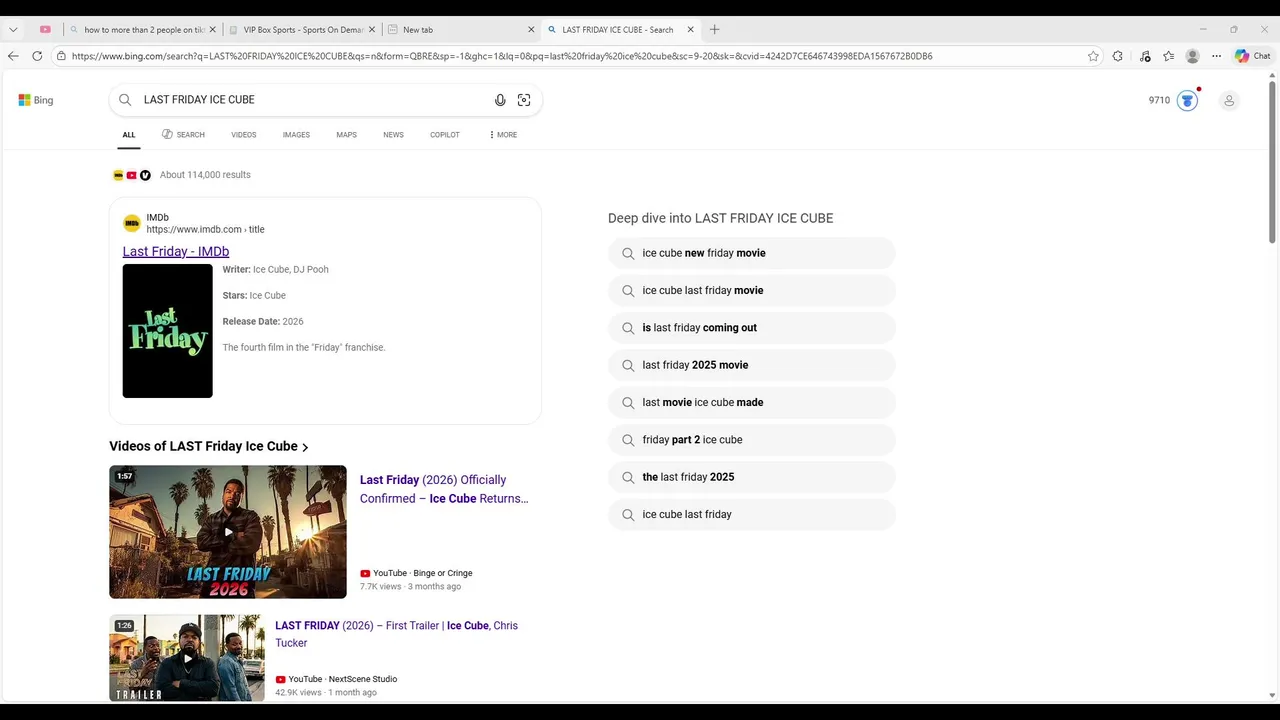Search 'last movie ice cube made' suggestion

coord(752,402)
